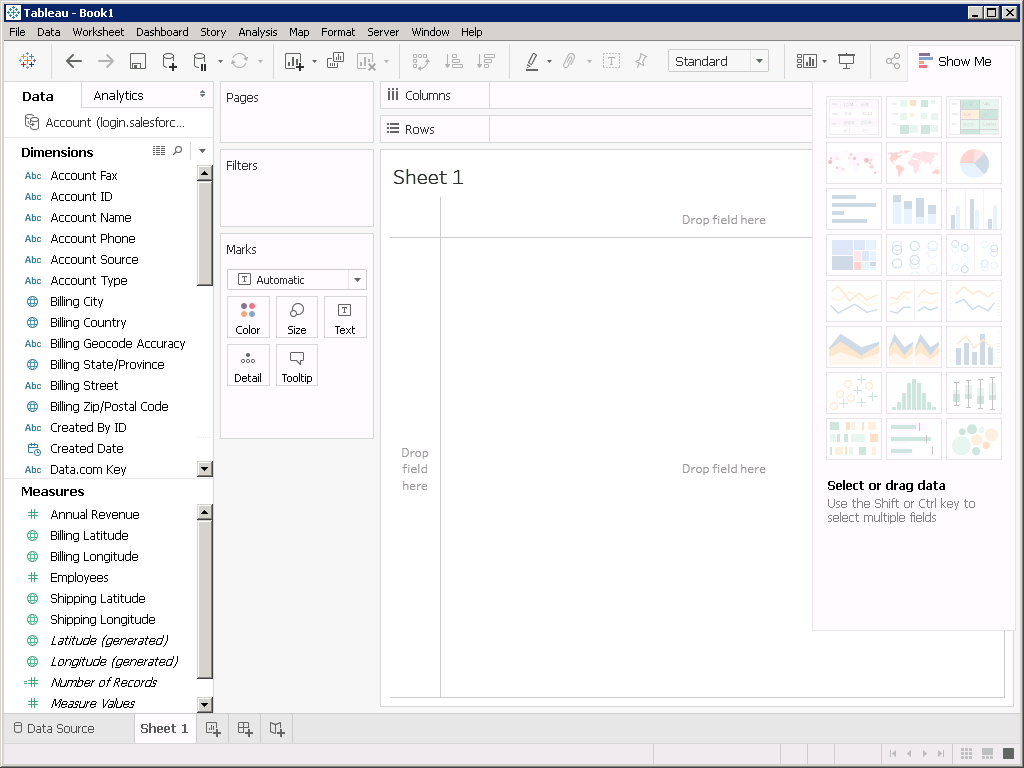Click New Story icon in bottom tabs
This screenshot has width=1024, height=768.
tap(277, 729)
